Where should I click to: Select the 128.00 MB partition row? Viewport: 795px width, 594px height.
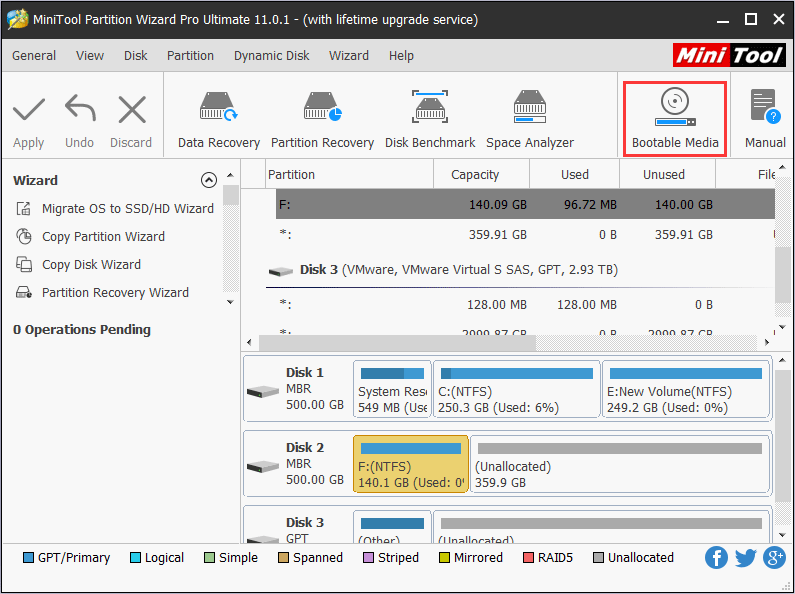pos(525,305)
